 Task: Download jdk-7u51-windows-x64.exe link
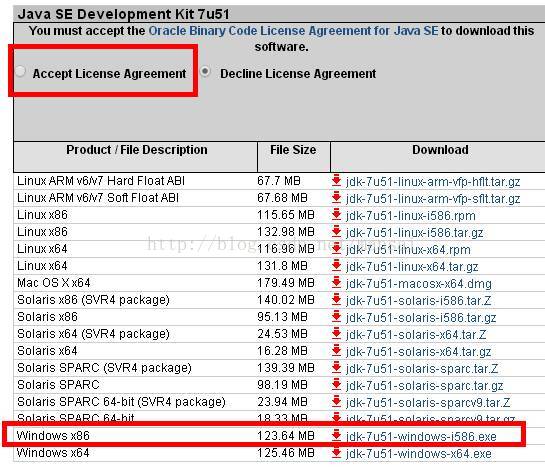coord(419,454)
